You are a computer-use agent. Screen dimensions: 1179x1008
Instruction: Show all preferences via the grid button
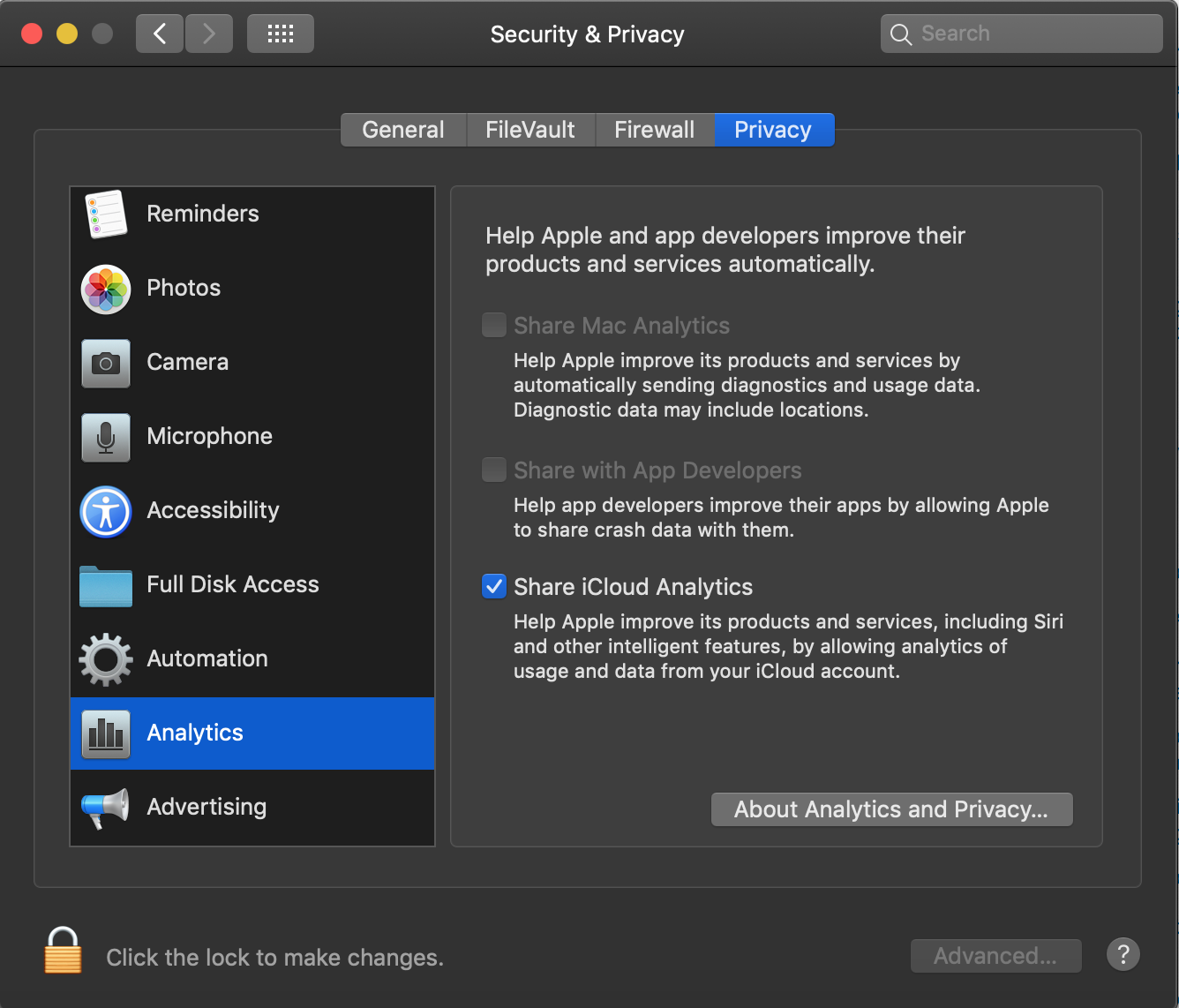[281, 34]
